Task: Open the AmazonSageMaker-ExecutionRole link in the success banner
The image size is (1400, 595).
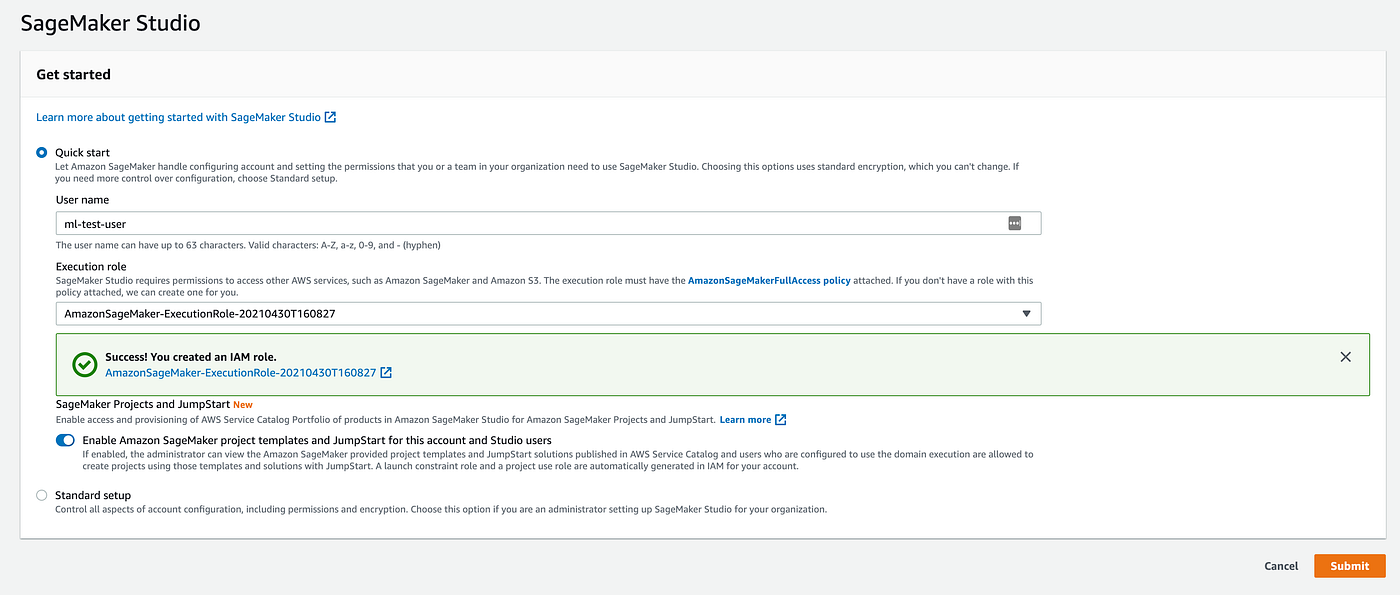Action: 240,373
